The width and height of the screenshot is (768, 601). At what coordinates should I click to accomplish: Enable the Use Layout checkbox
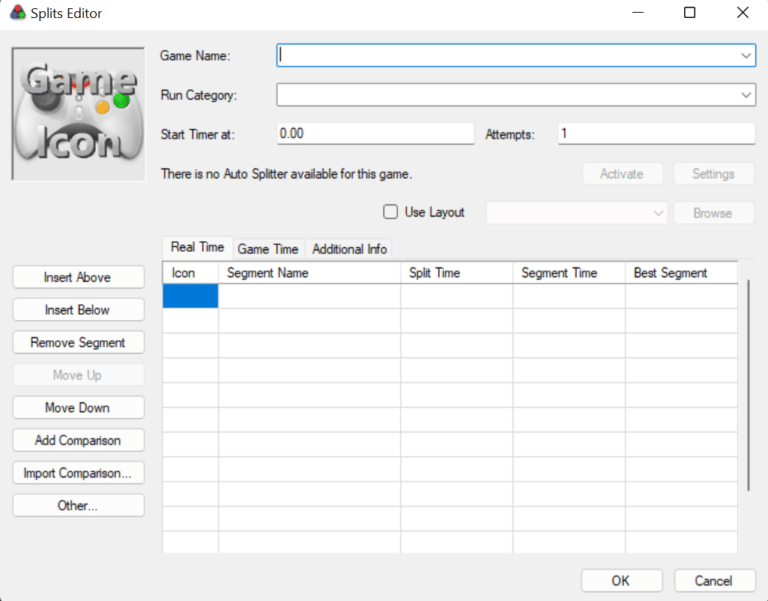point(390,212)
